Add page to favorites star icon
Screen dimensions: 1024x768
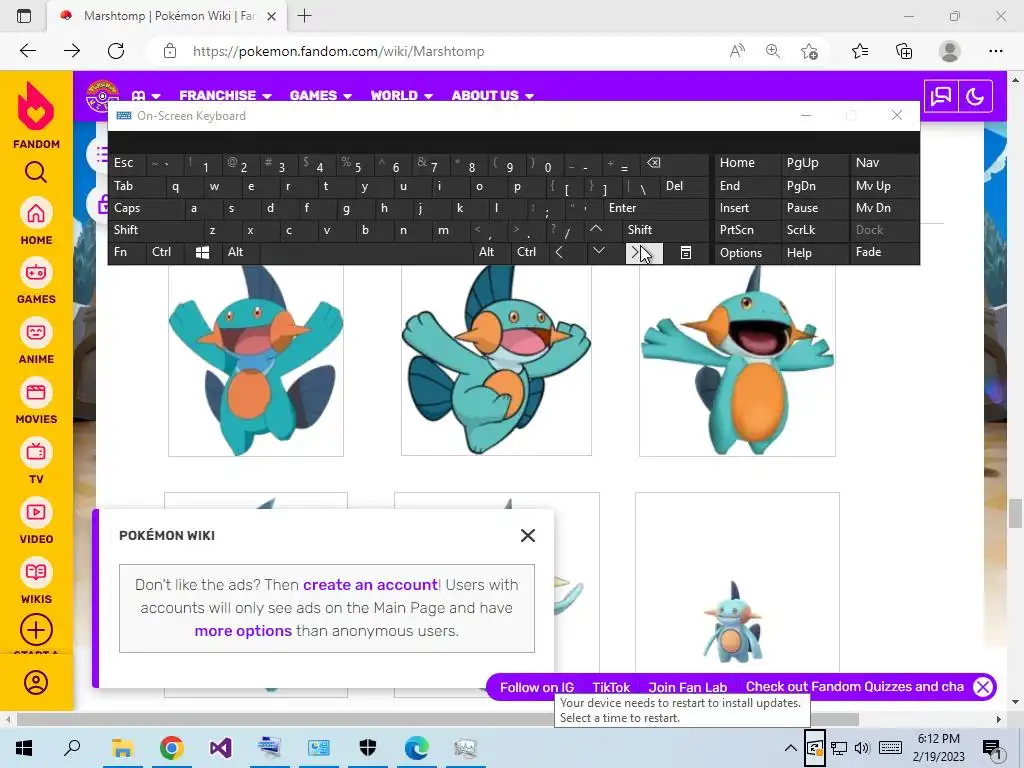coord(809,51)
